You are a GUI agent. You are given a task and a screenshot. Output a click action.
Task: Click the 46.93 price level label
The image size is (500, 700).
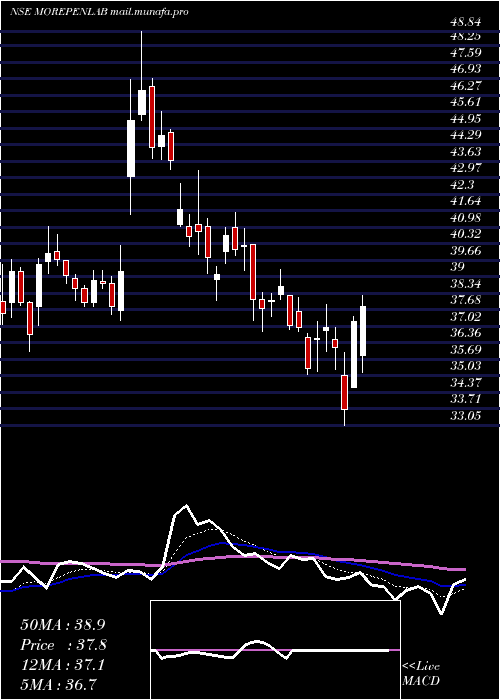tap(465, 69)
